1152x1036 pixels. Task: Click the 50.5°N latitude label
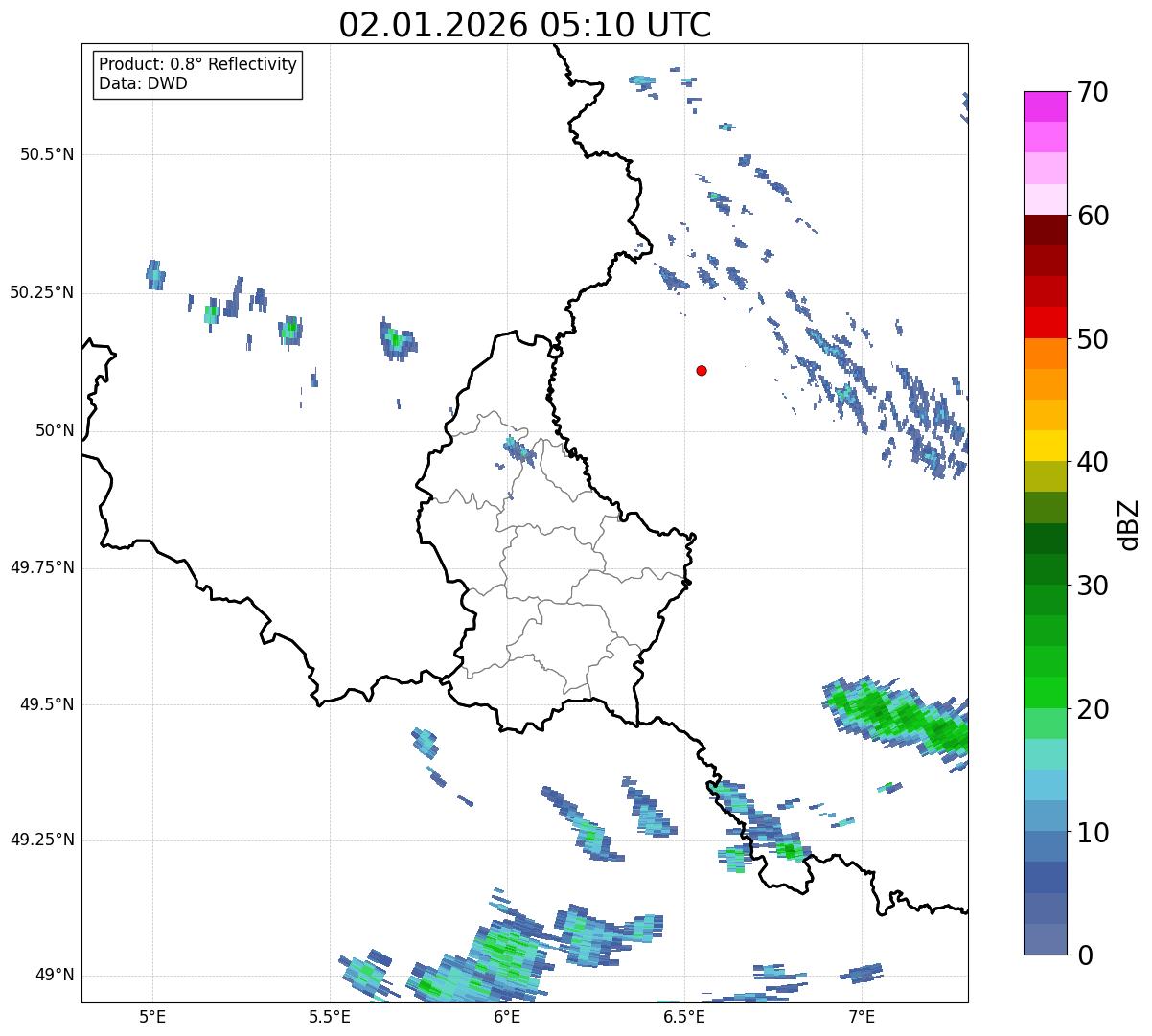(x=48, y=154)
